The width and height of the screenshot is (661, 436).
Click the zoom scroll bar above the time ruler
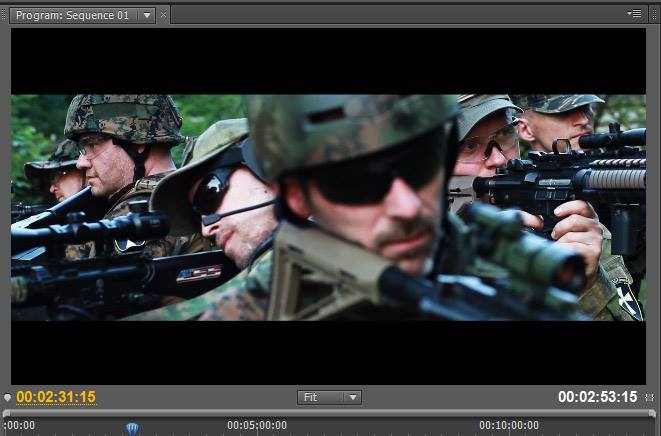tap(329, 414)
